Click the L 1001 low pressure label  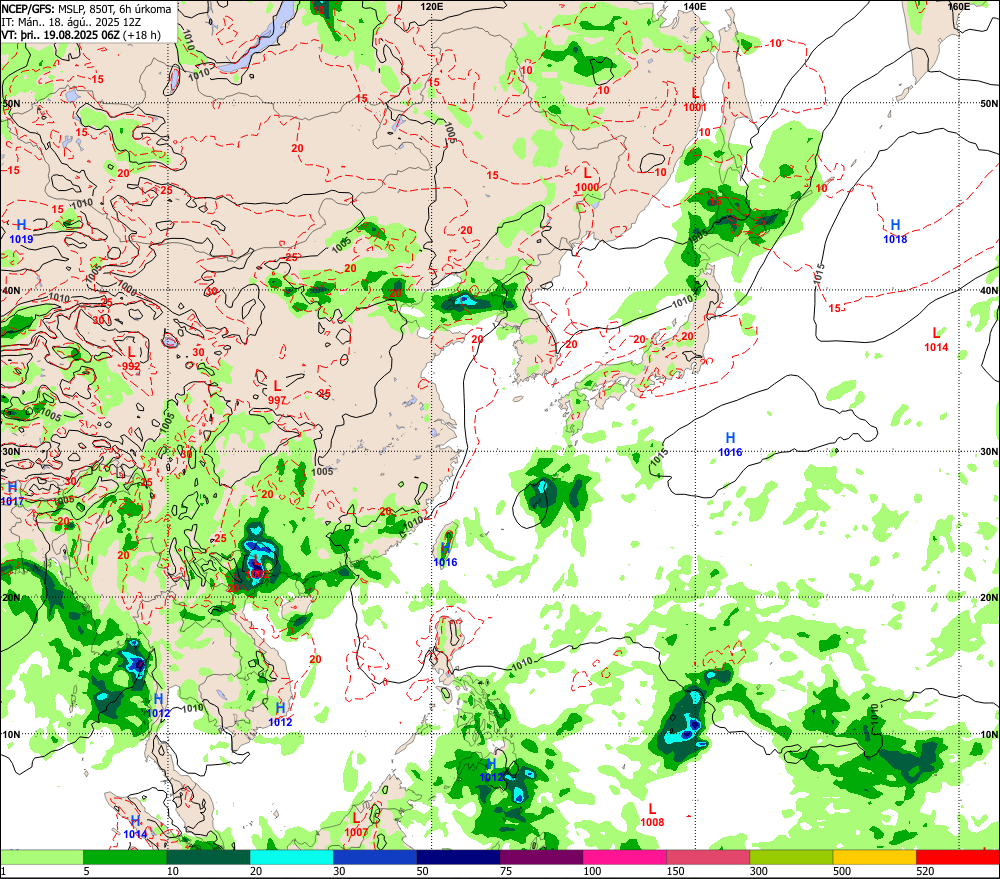[x=695, y=100]
